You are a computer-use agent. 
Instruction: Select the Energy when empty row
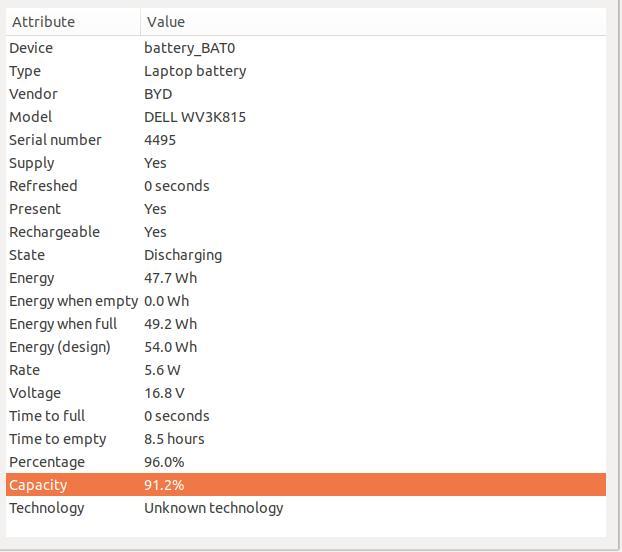(306, 301)
